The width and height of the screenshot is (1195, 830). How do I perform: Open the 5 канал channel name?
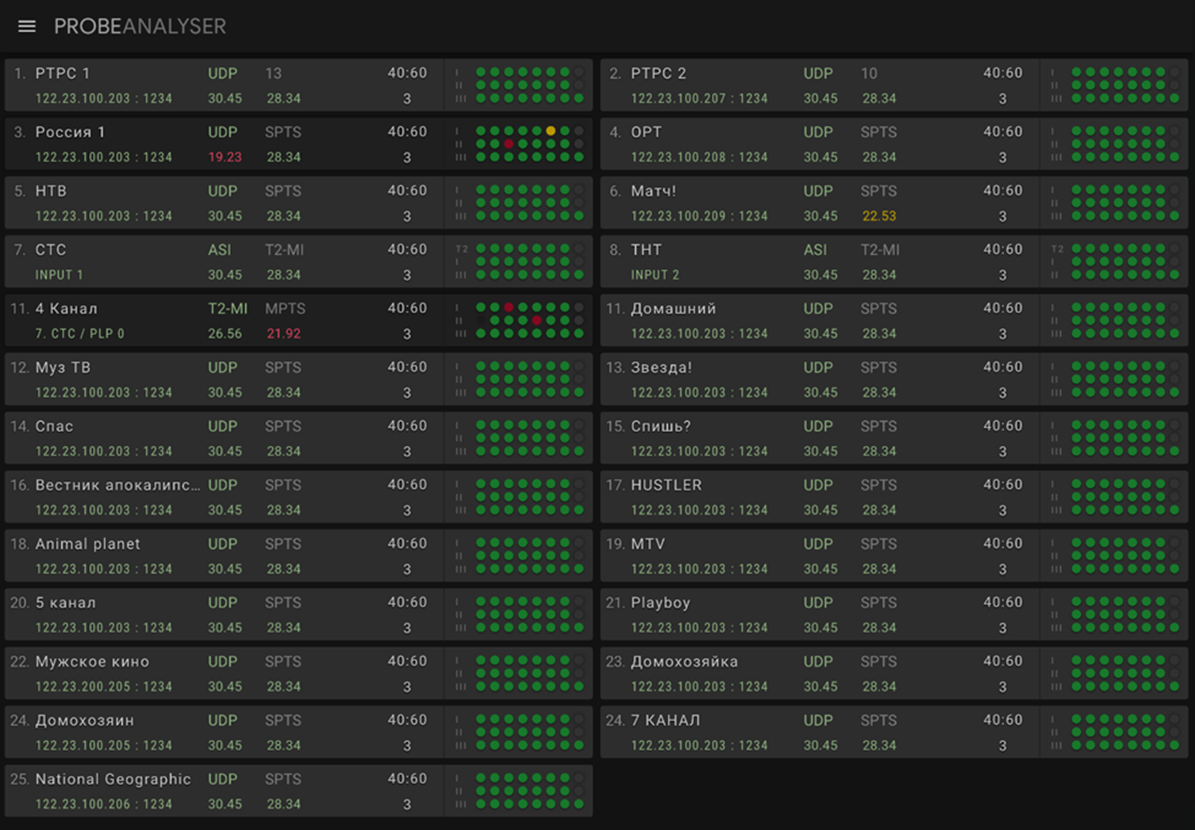[66, 602]
